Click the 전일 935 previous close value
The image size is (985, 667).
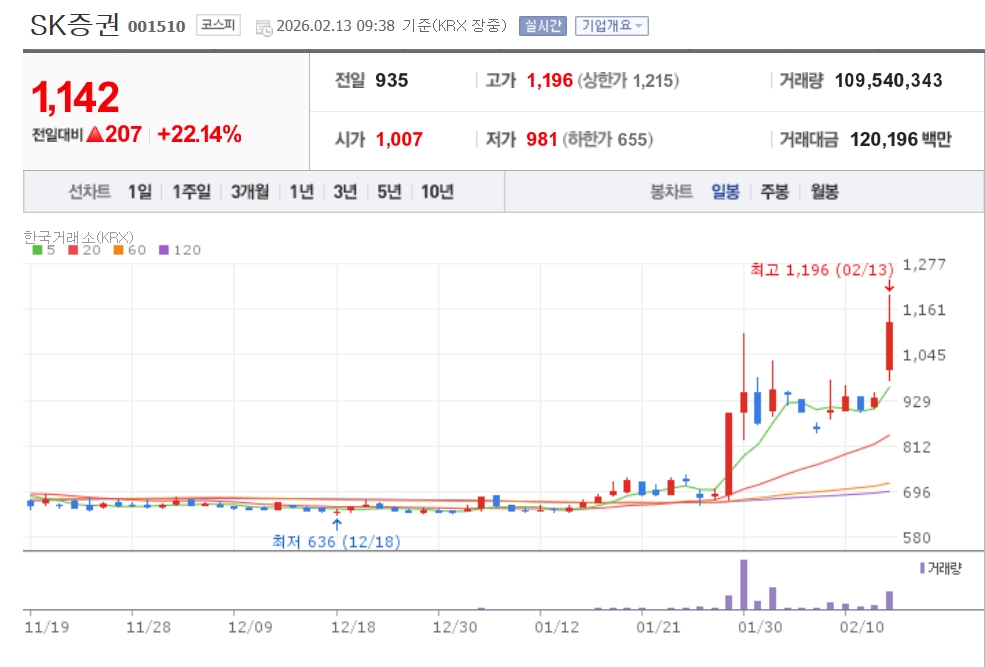point(391,80)
